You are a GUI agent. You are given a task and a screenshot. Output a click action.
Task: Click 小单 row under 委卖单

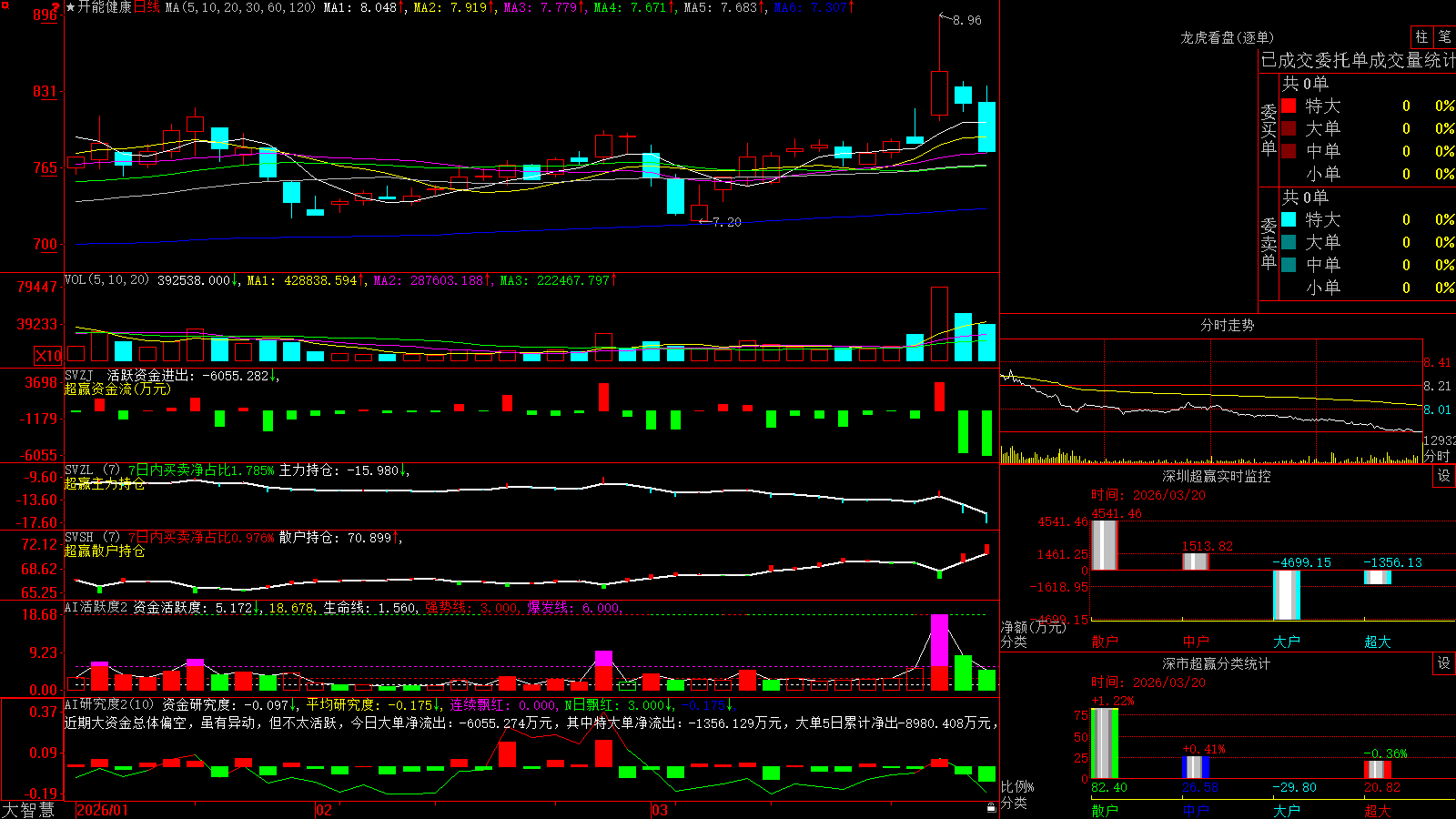tap(1368, 288)
